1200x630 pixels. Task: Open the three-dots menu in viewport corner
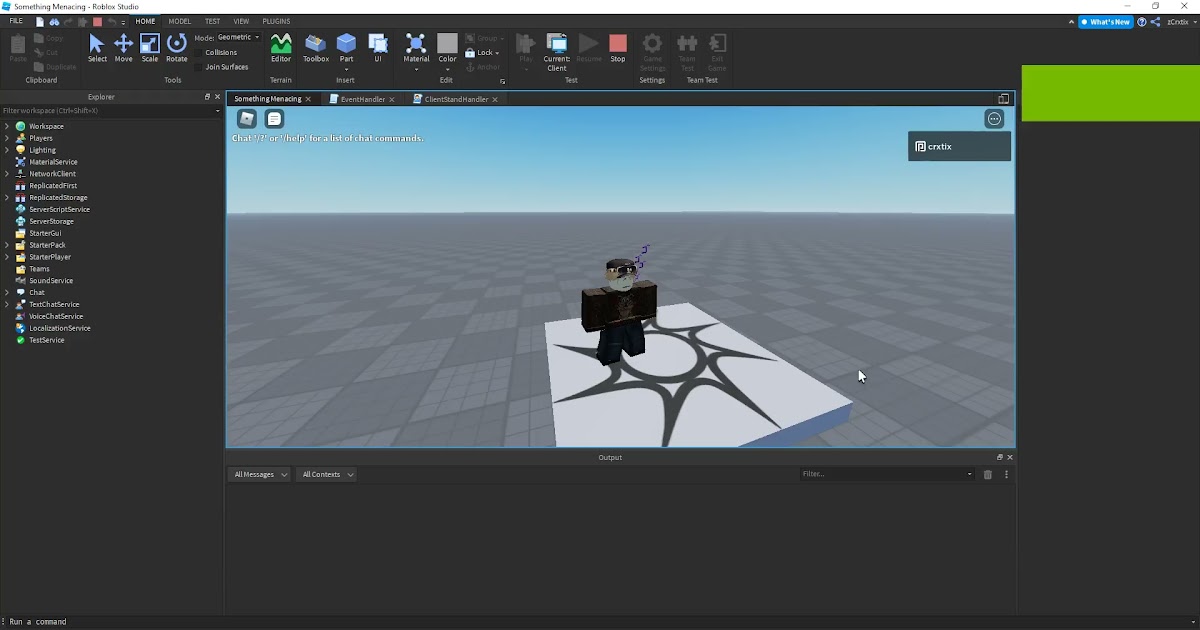(x=994, y=119)
